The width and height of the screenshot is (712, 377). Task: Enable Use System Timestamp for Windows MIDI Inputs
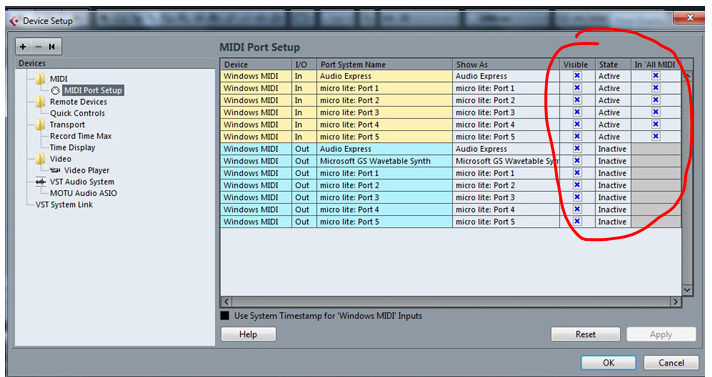[225, 316]
